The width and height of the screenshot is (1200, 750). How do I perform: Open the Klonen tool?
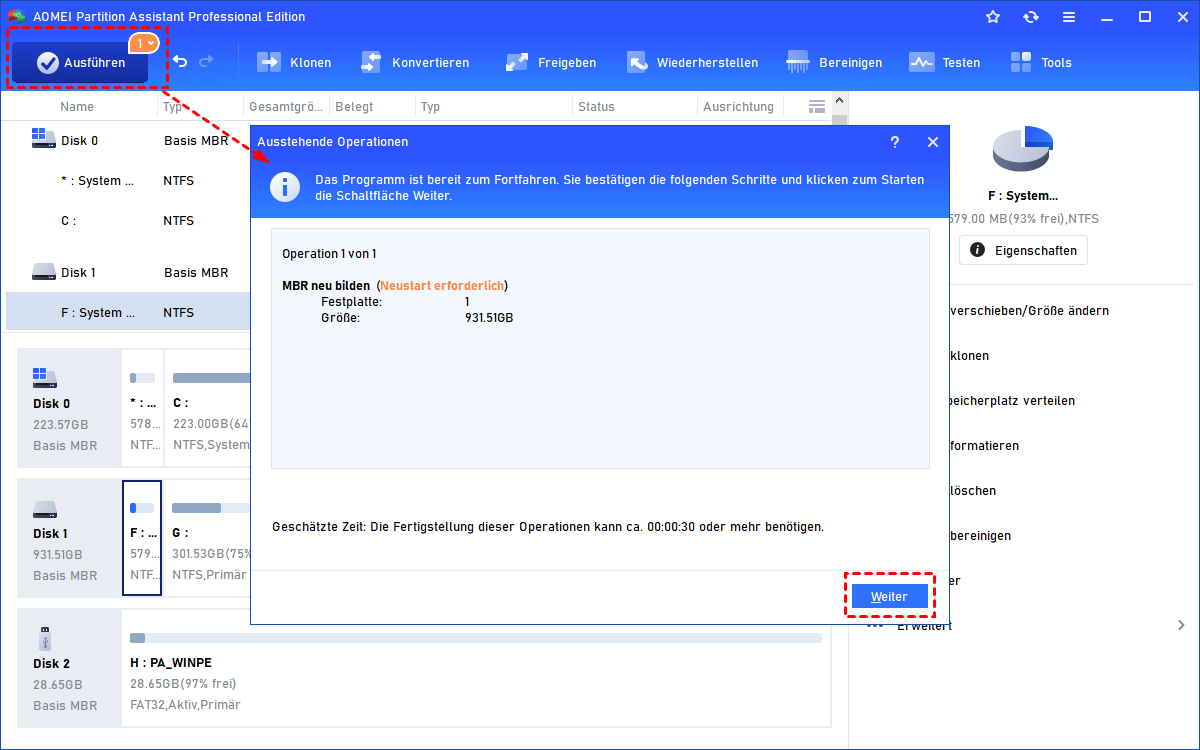(294, 62)
